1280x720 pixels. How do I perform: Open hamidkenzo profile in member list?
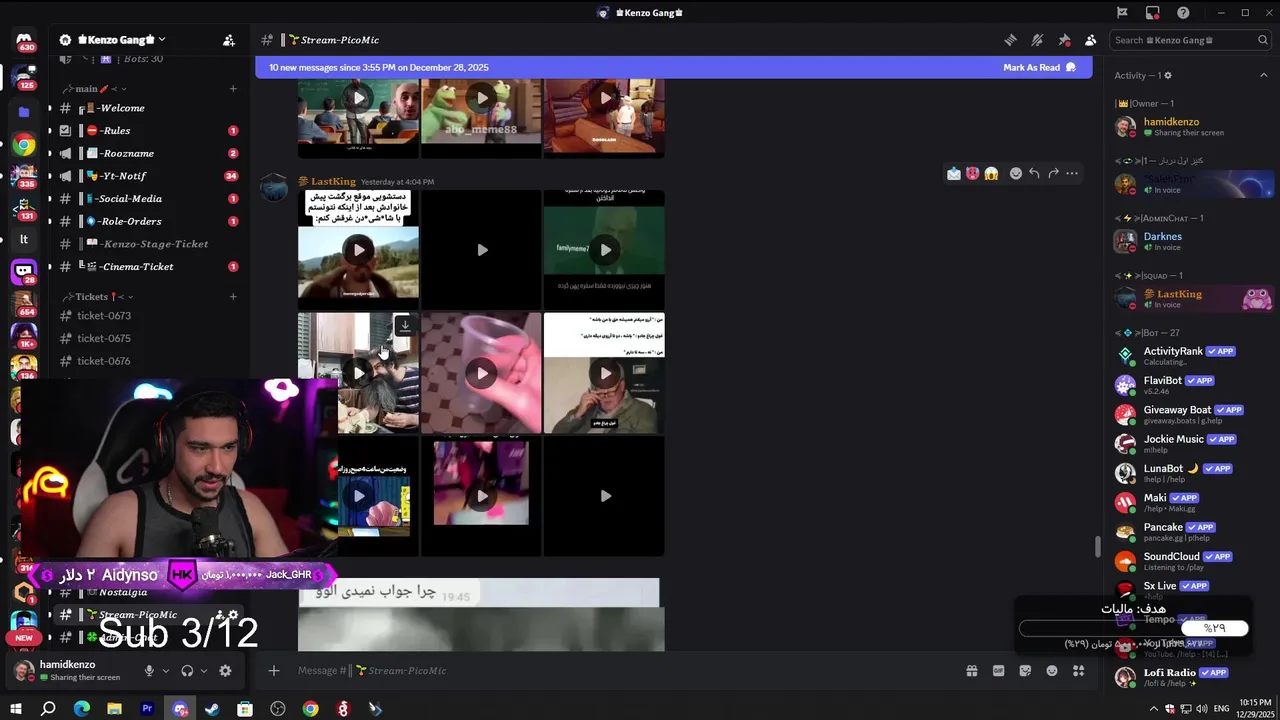click(x=1193, y=127)
